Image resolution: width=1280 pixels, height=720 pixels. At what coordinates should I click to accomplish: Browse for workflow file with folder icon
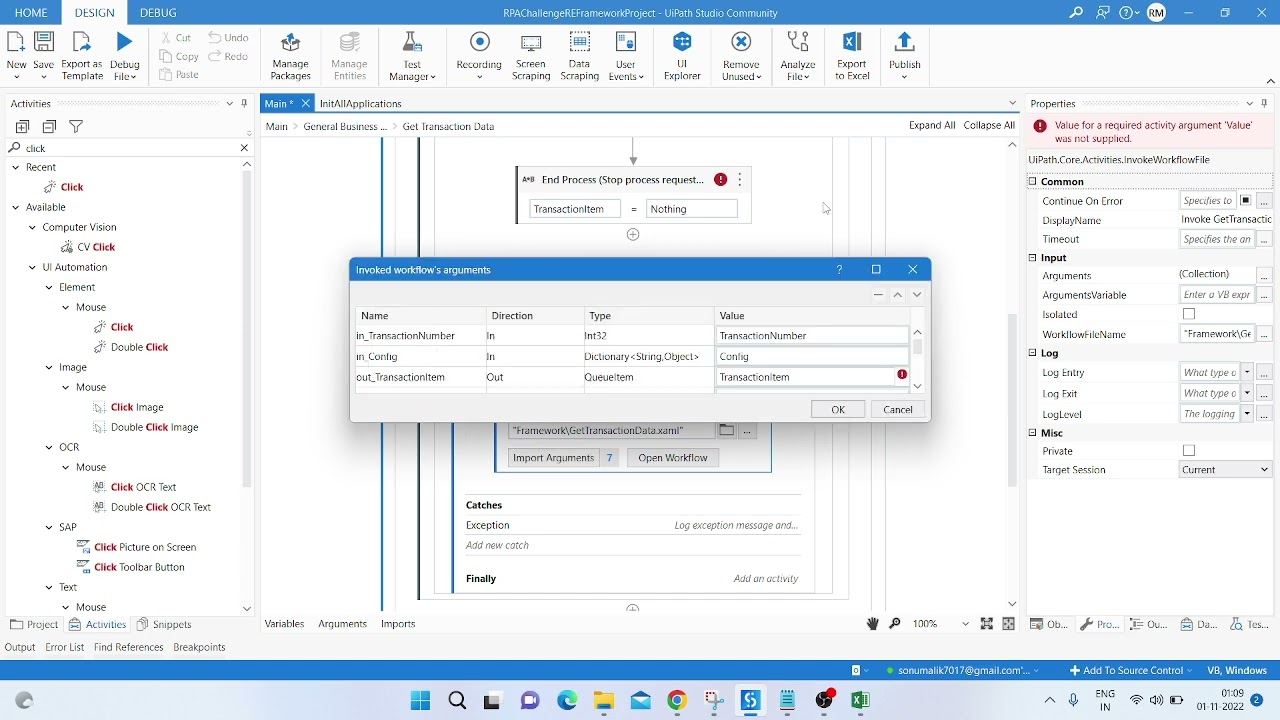coord(726,430)
